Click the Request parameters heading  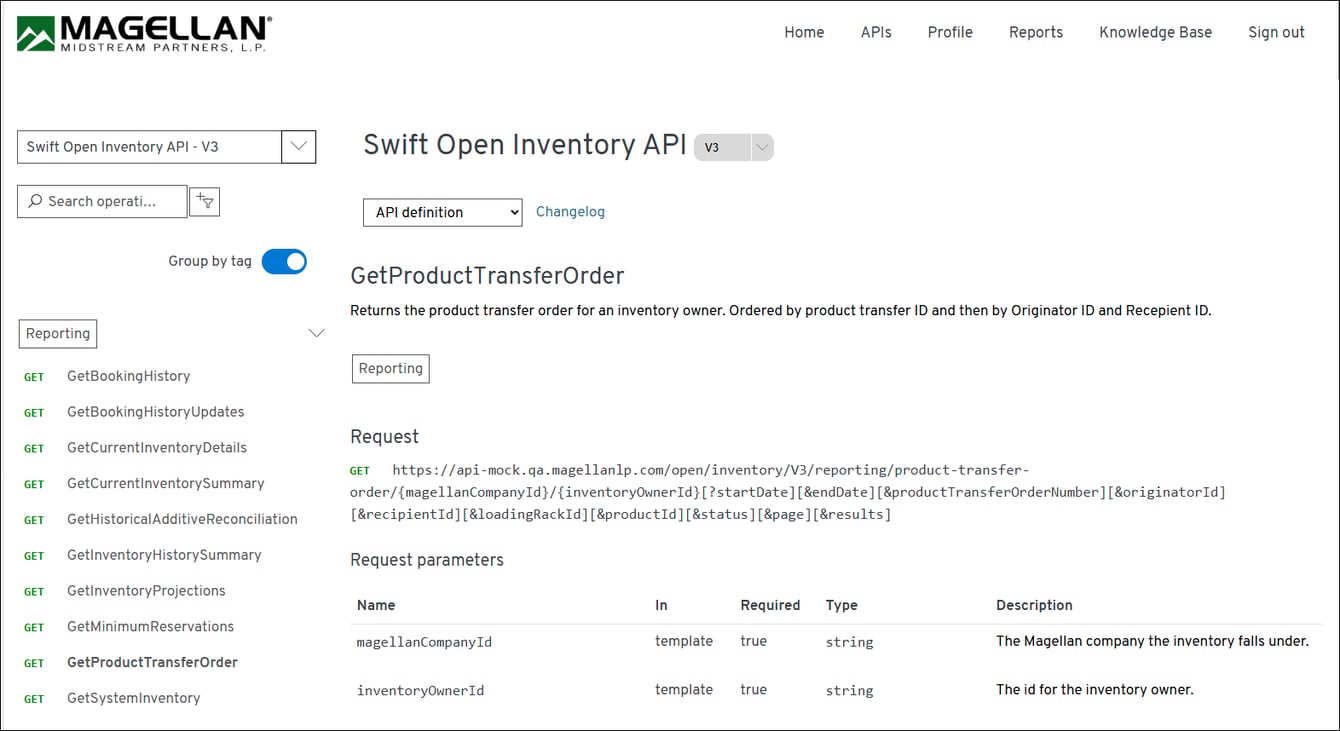427,560
